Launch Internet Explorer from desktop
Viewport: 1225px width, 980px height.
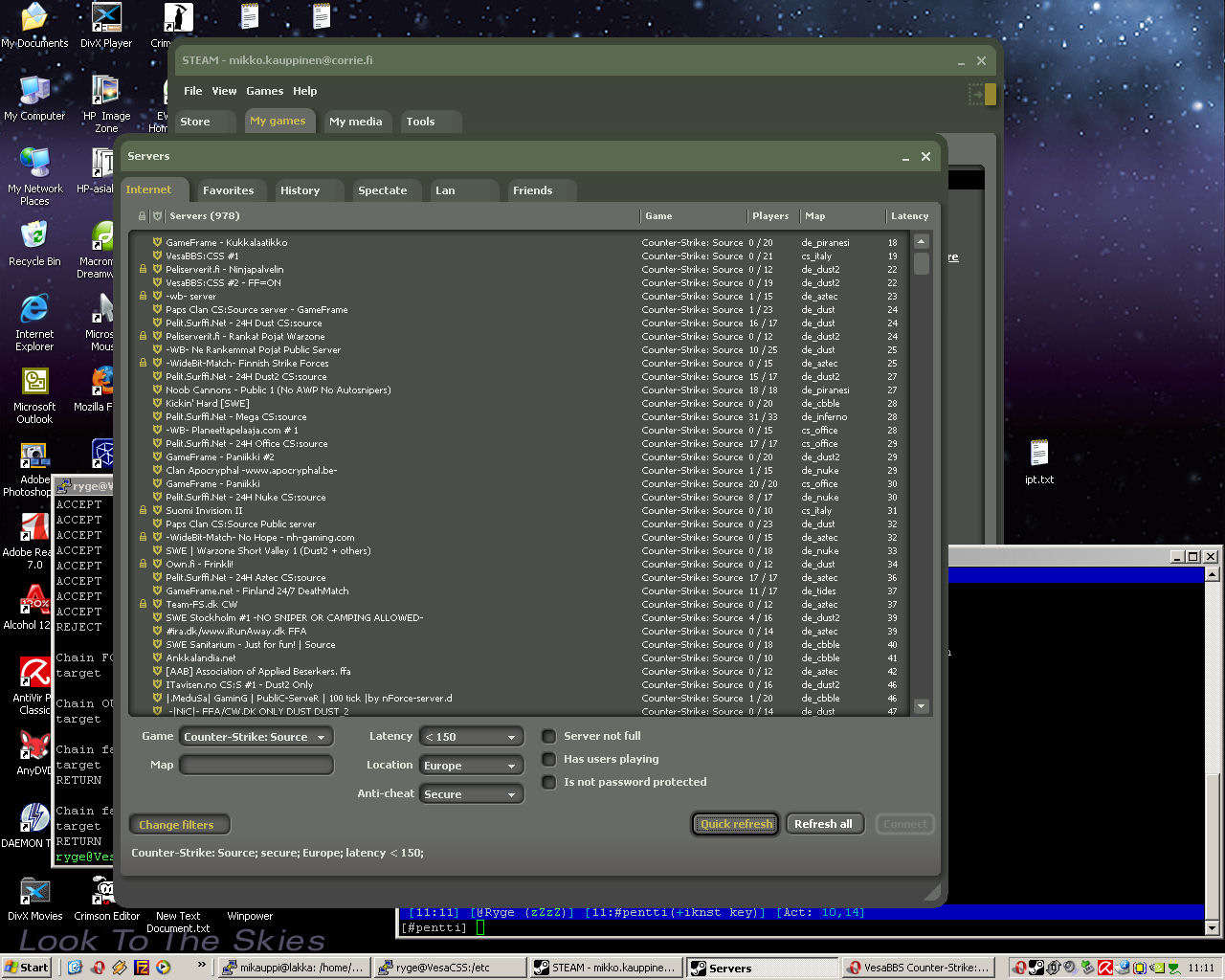(x=34, y=323)
